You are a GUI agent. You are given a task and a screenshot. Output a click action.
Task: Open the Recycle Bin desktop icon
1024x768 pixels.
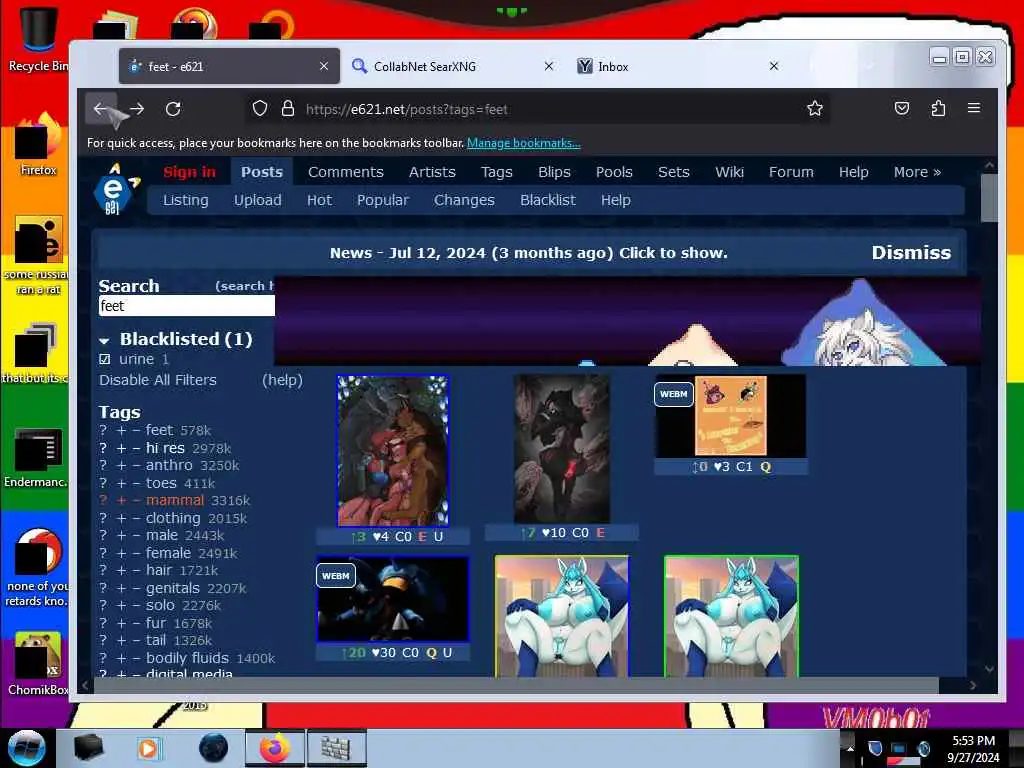point(38,38)
